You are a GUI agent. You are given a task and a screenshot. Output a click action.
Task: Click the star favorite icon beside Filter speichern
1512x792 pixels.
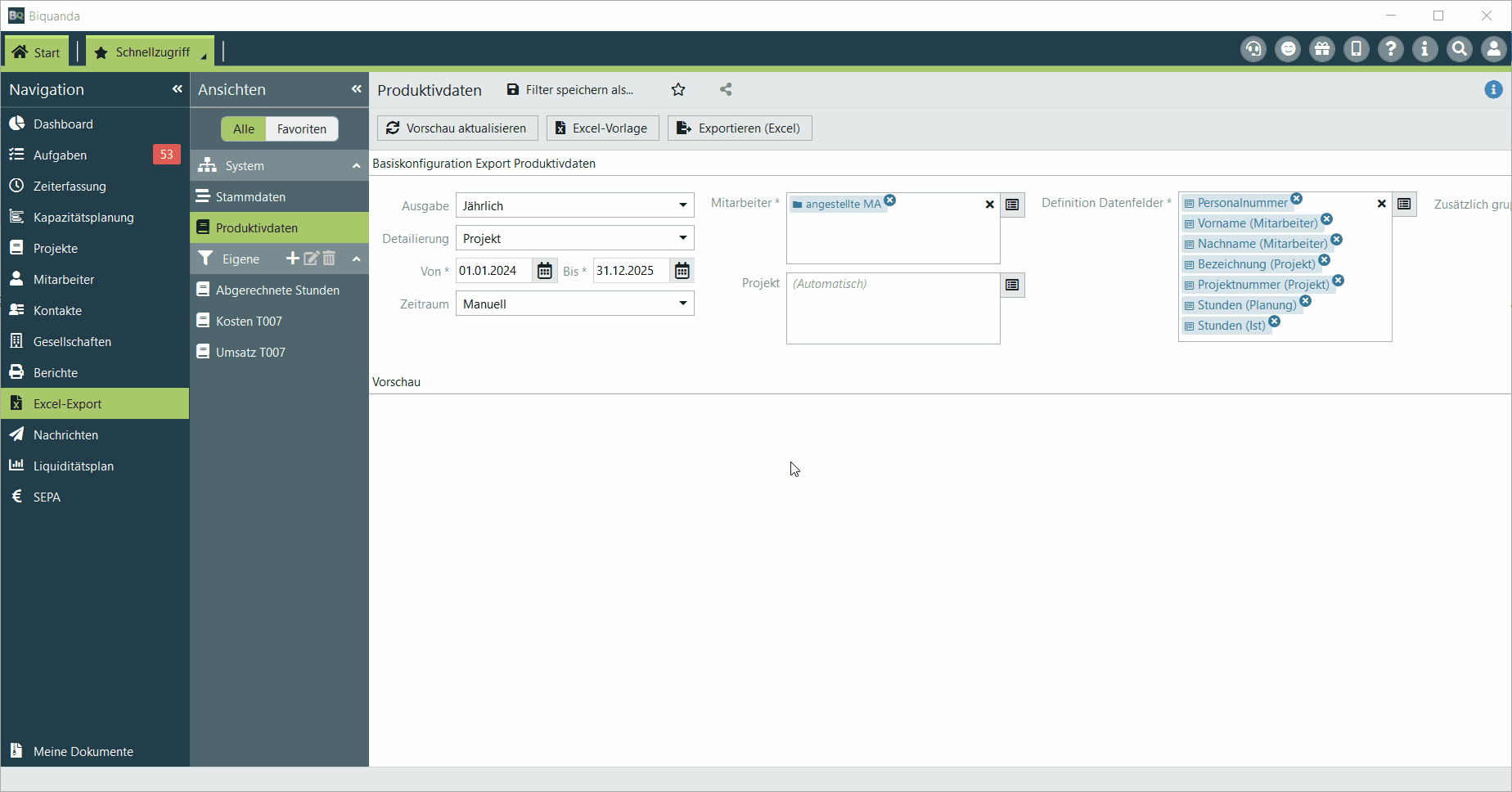point(678,90)
